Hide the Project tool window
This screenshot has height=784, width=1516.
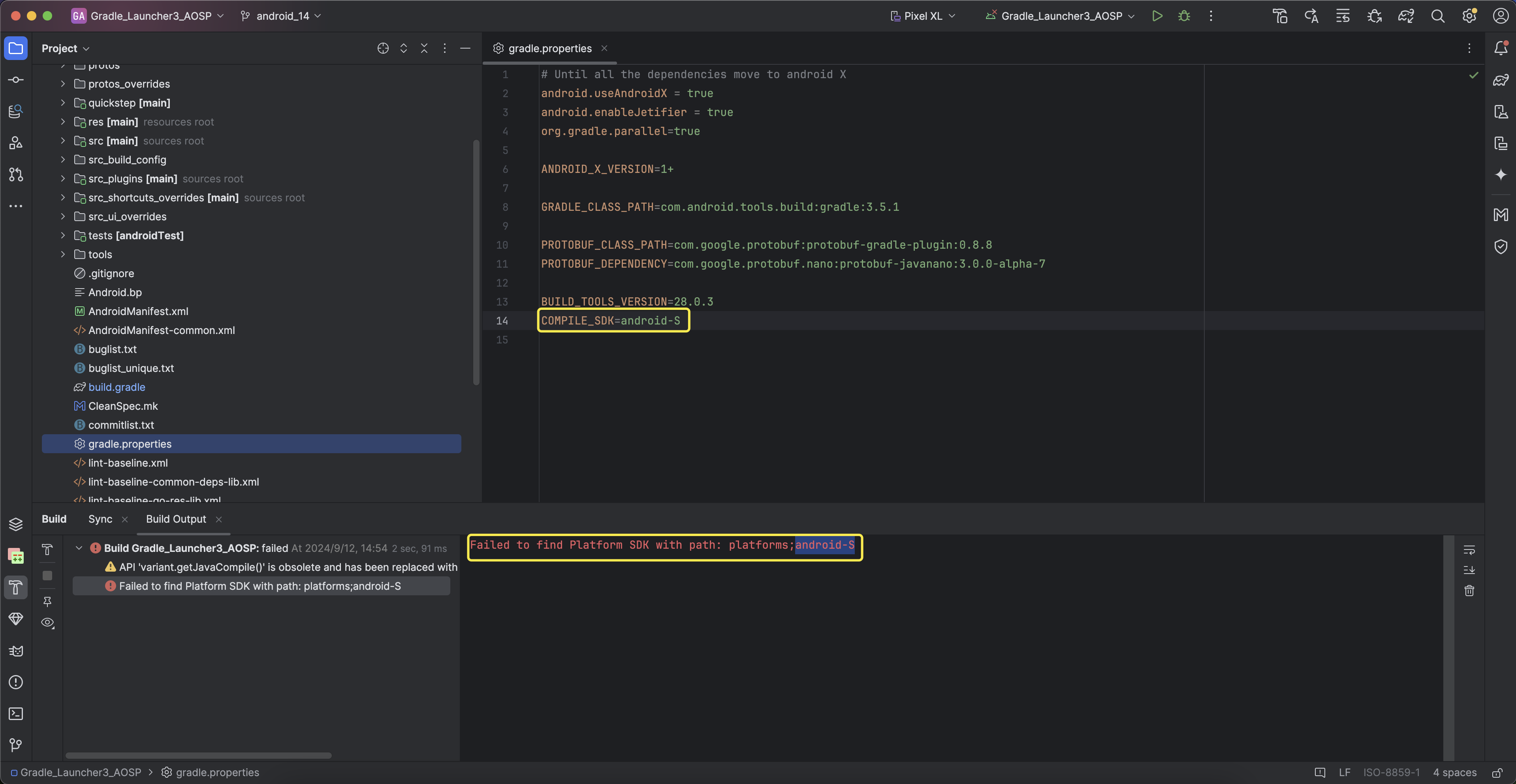(x=465, y=48)
